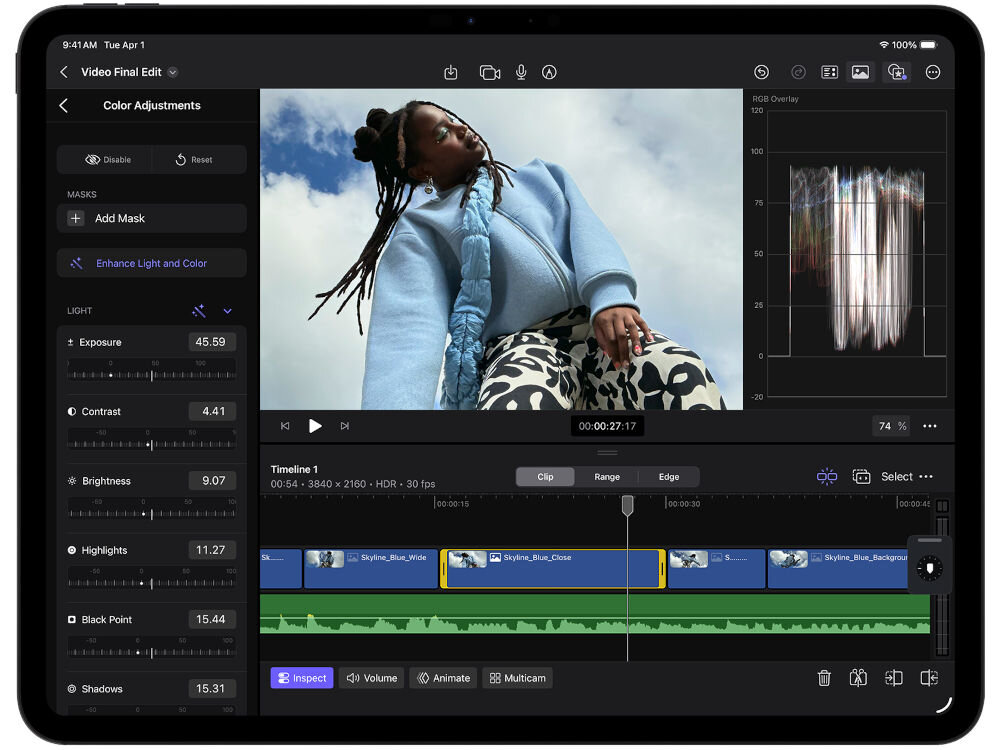This screenshot has height=750, width=1000.
Task: Select the Skyline_Blue_Wide clip in timeline
Action: coord(370,567)
